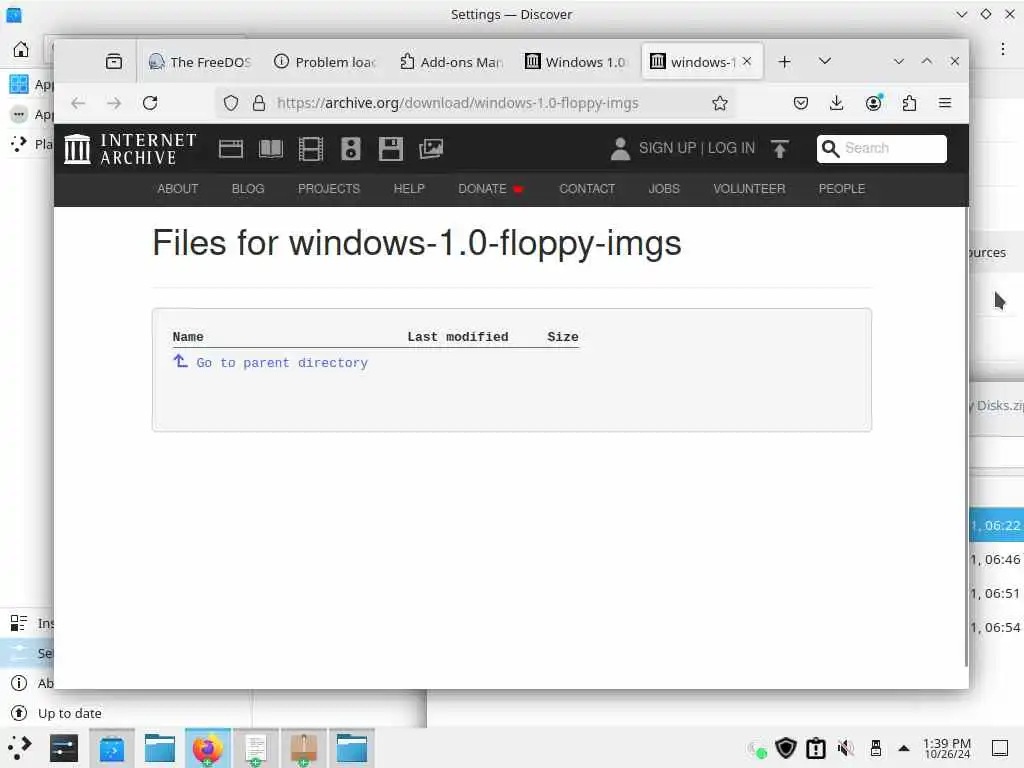This screenshot has width=1024, height=768.
Task: Open the Firefox downloads panel
Action: (x=837, y=103)
